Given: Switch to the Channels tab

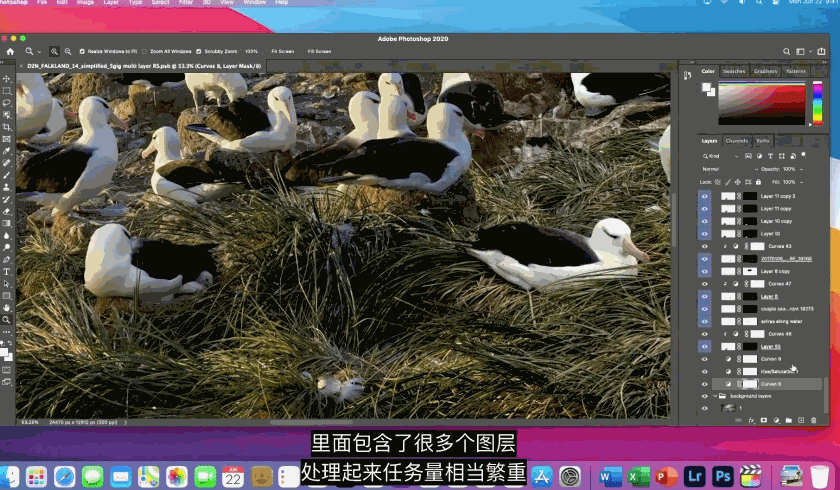Looking at the screenshot, I should (737, 141).
